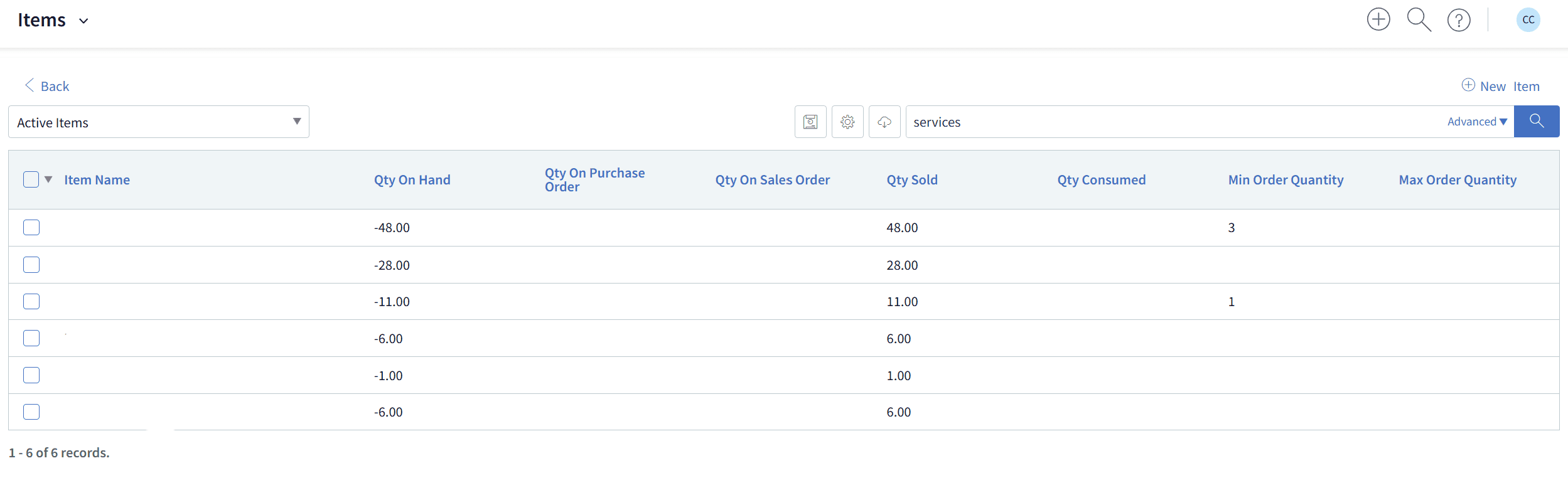Click the 28.00 Qty Sold cell

902,265
